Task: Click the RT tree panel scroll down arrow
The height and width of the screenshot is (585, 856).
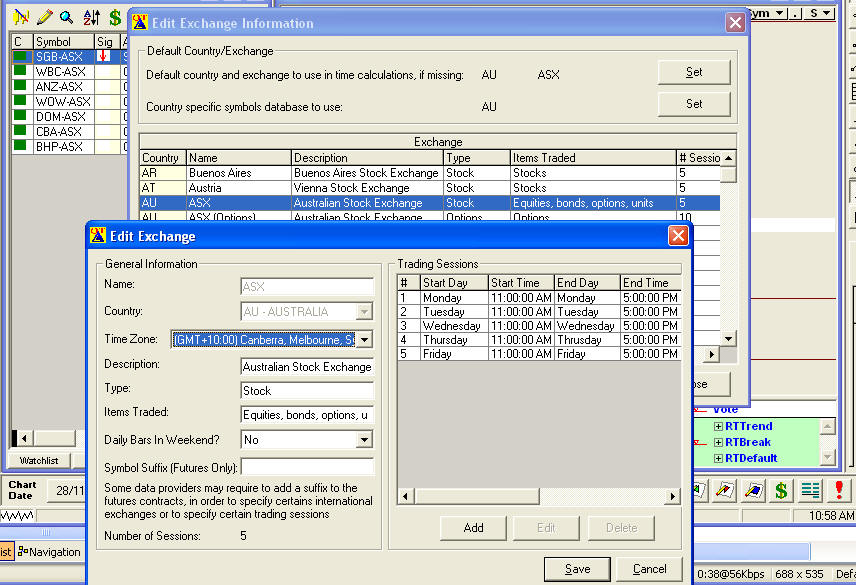Action: coord(828,457)
